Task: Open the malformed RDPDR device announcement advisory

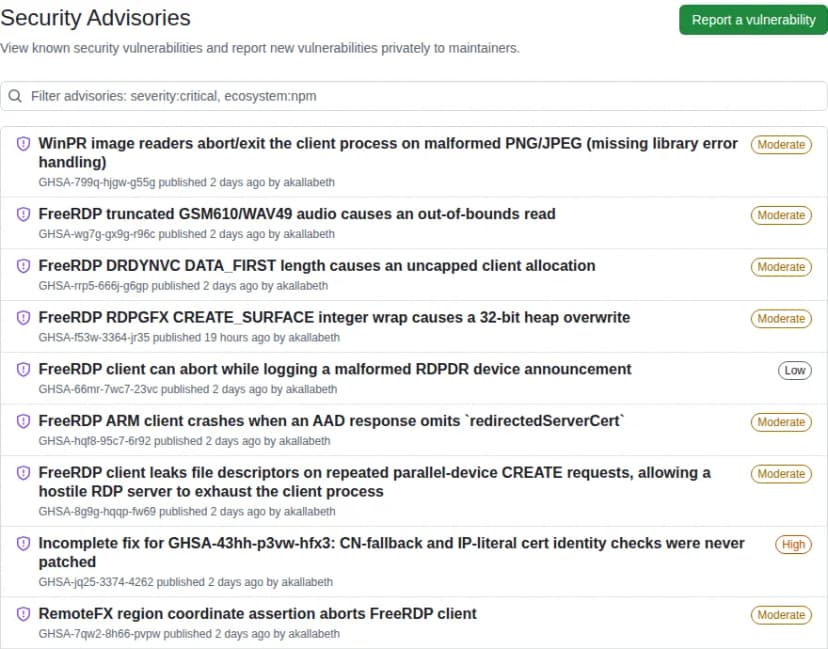Action: (335, 369)
